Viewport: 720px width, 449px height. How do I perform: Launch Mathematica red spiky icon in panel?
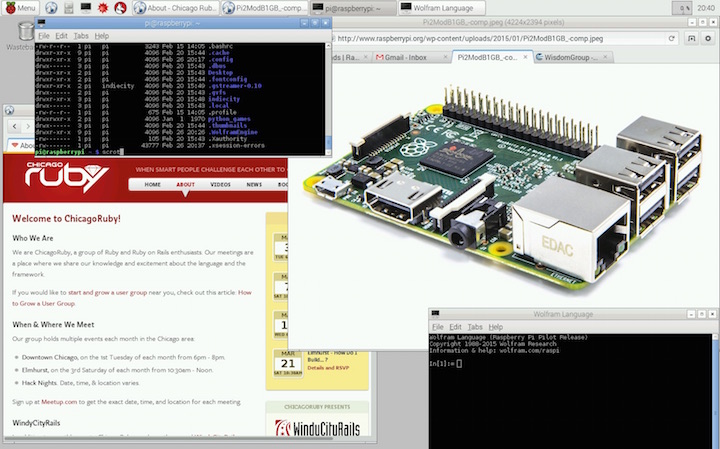coord(103,8)
